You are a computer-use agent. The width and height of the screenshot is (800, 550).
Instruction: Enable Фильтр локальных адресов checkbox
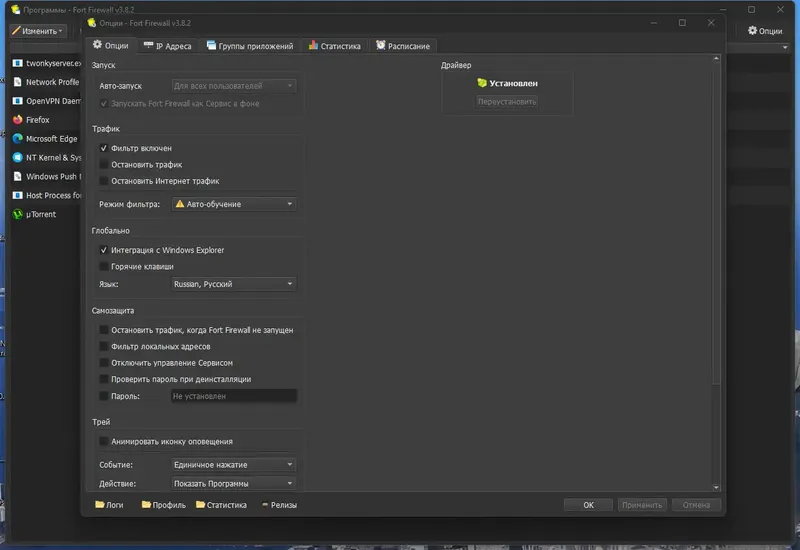(104, 346)
